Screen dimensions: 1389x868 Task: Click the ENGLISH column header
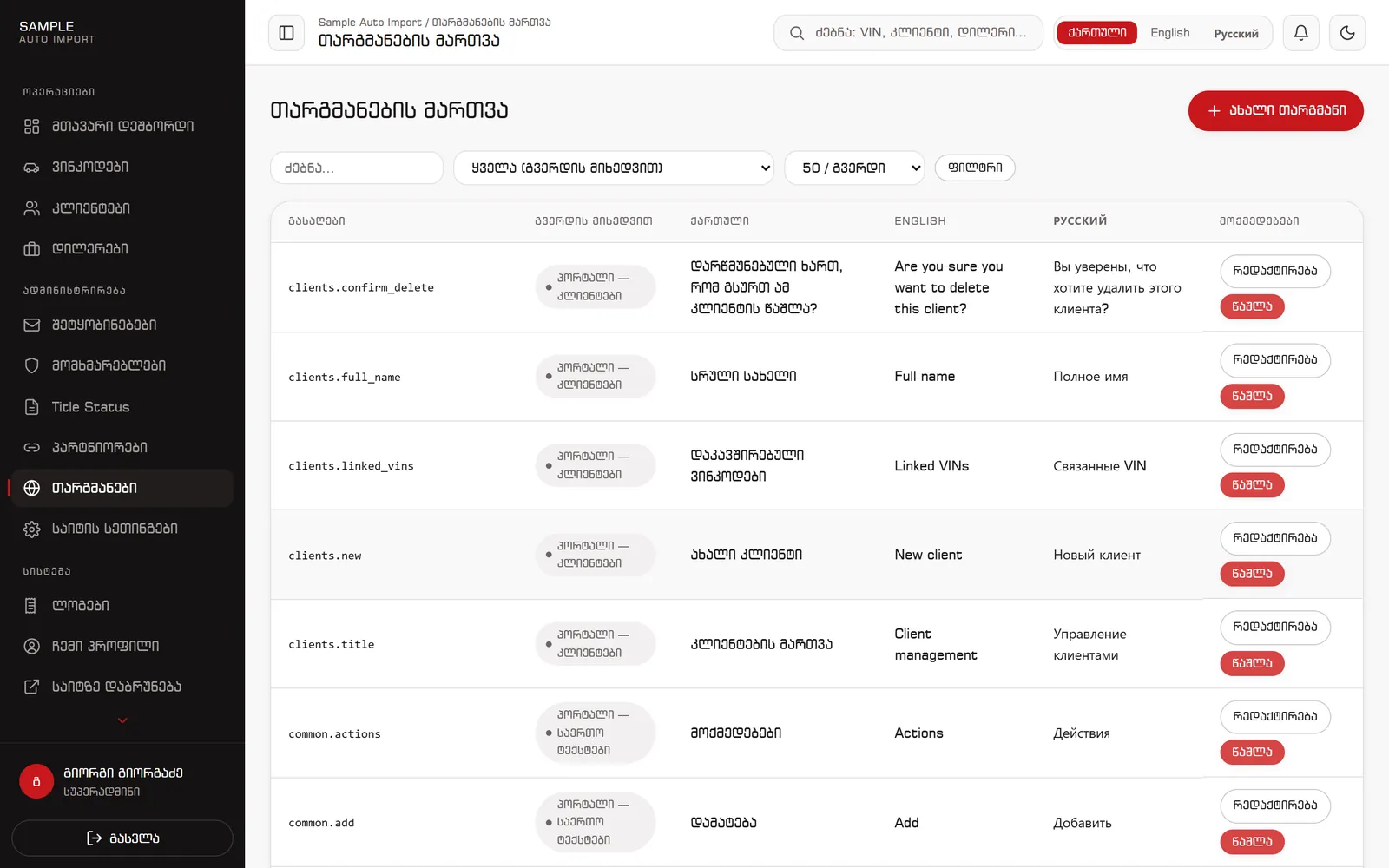click(920, 221)
